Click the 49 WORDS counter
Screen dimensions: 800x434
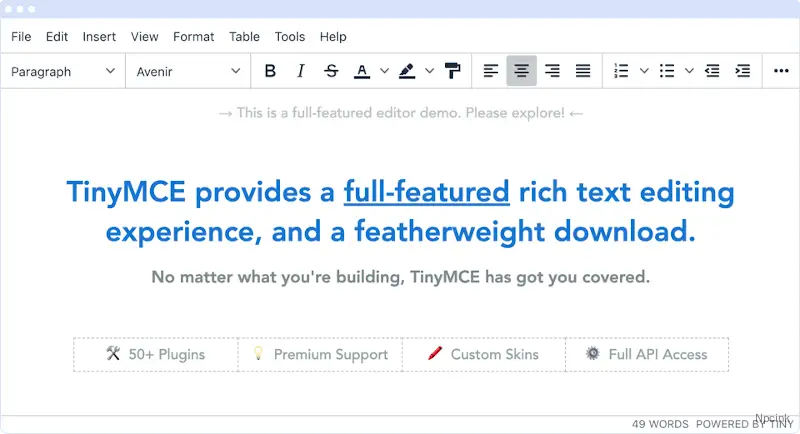coord(660,424)
